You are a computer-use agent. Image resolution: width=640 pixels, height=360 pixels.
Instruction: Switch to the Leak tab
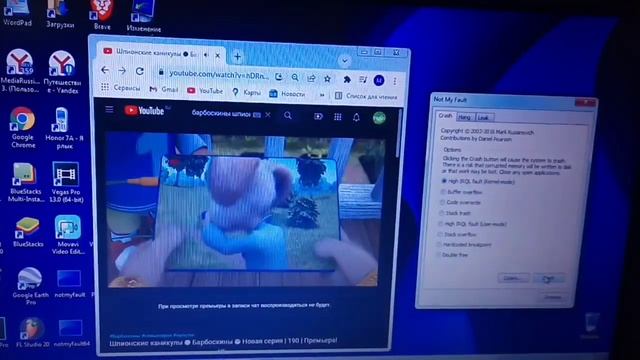pos(483,118)
